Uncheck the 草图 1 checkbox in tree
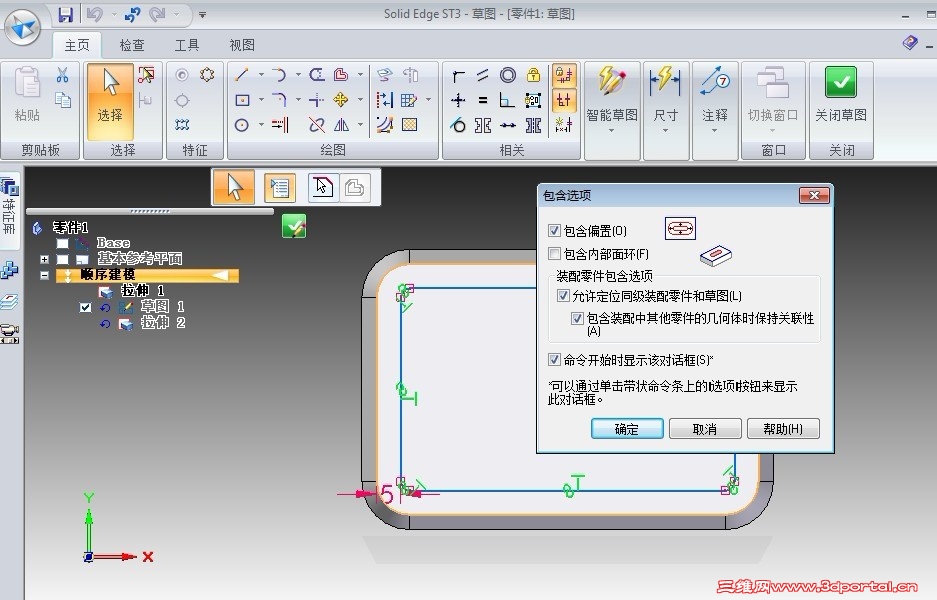Viewport: 937px width, 600px height. click(85, 307)
